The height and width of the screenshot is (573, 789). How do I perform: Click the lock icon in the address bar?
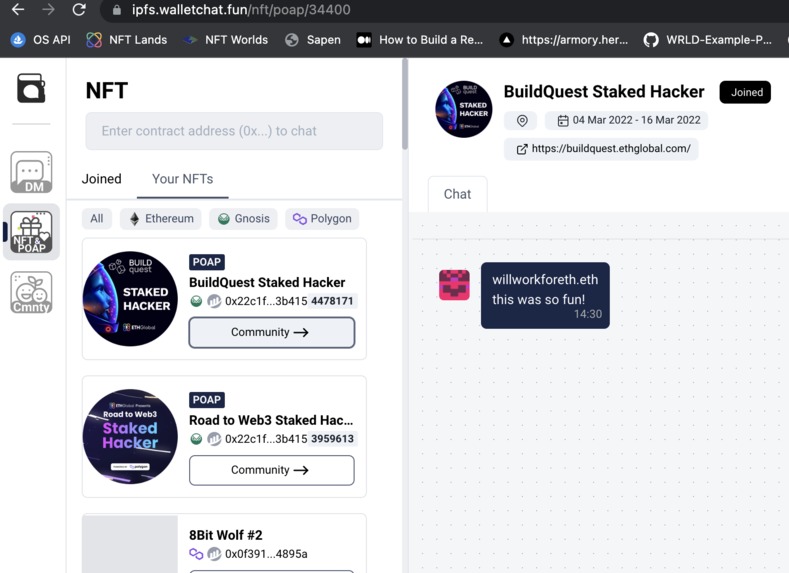point(117,10)
